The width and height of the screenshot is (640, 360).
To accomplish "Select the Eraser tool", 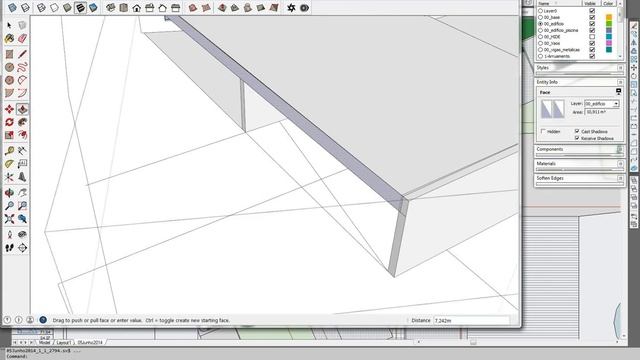I will [22, 38].
